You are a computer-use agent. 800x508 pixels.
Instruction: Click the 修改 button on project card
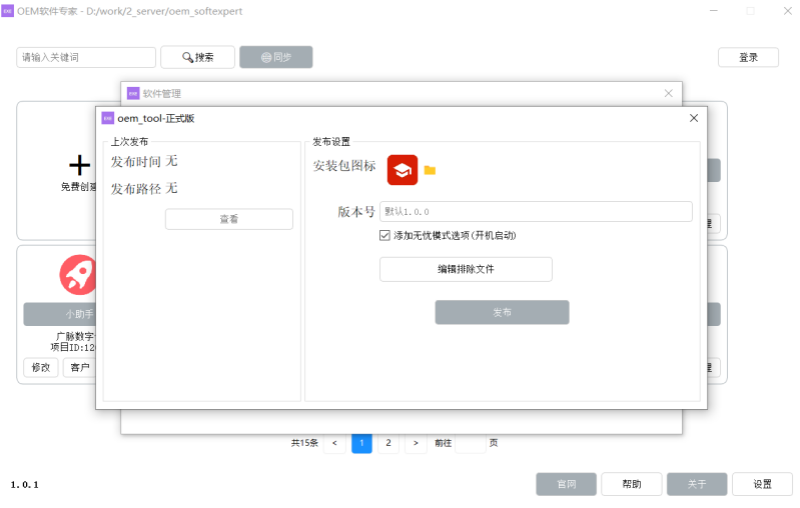(x=41, y=367)
